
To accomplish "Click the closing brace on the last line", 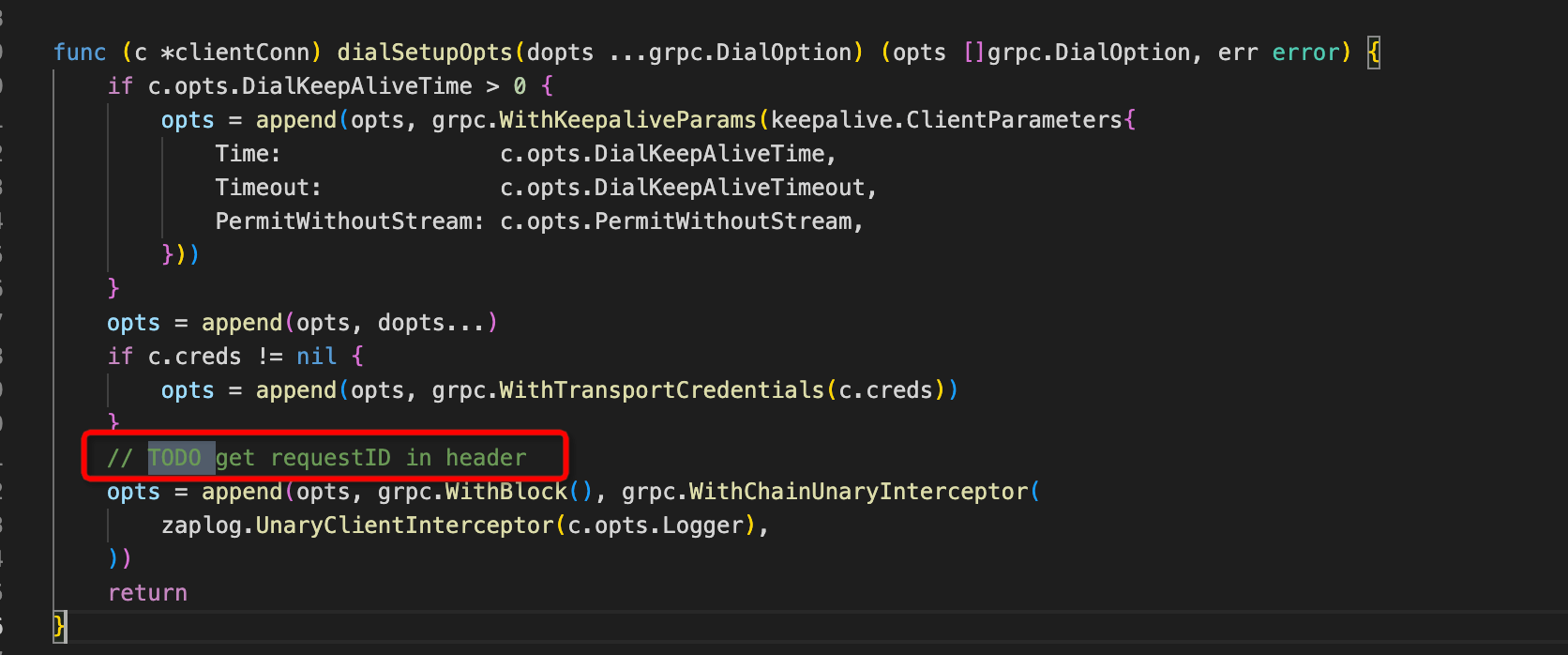I will pos(59,626).
